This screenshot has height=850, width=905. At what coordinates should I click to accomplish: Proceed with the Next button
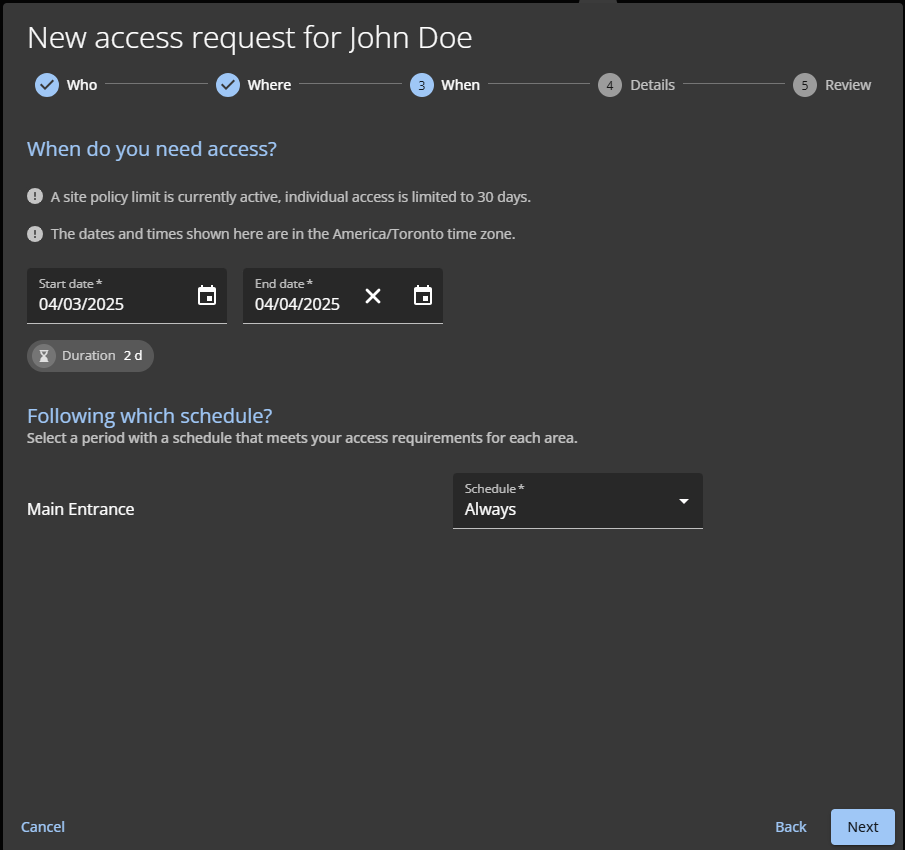point(863,827)
